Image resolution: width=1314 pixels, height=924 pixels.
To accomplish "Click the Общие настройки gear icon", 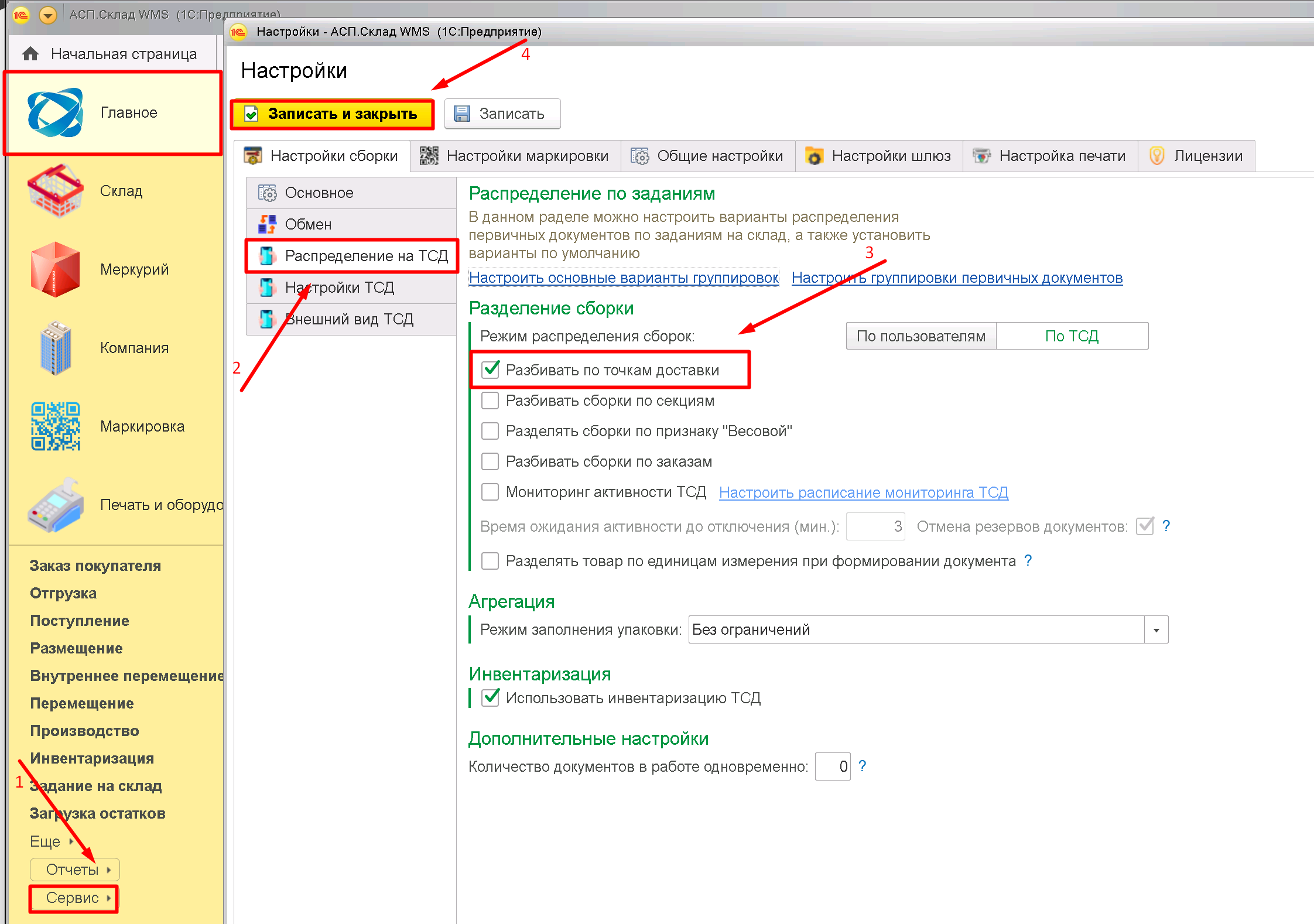I will (639, 156).
